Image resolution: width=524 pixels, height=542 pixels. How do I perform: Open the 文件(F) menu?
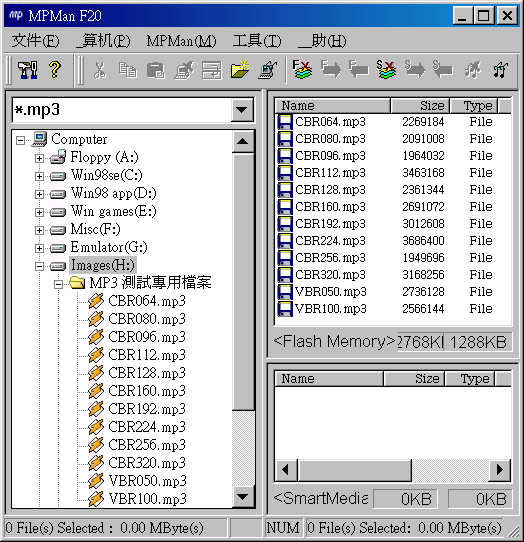tap(35, 40)
